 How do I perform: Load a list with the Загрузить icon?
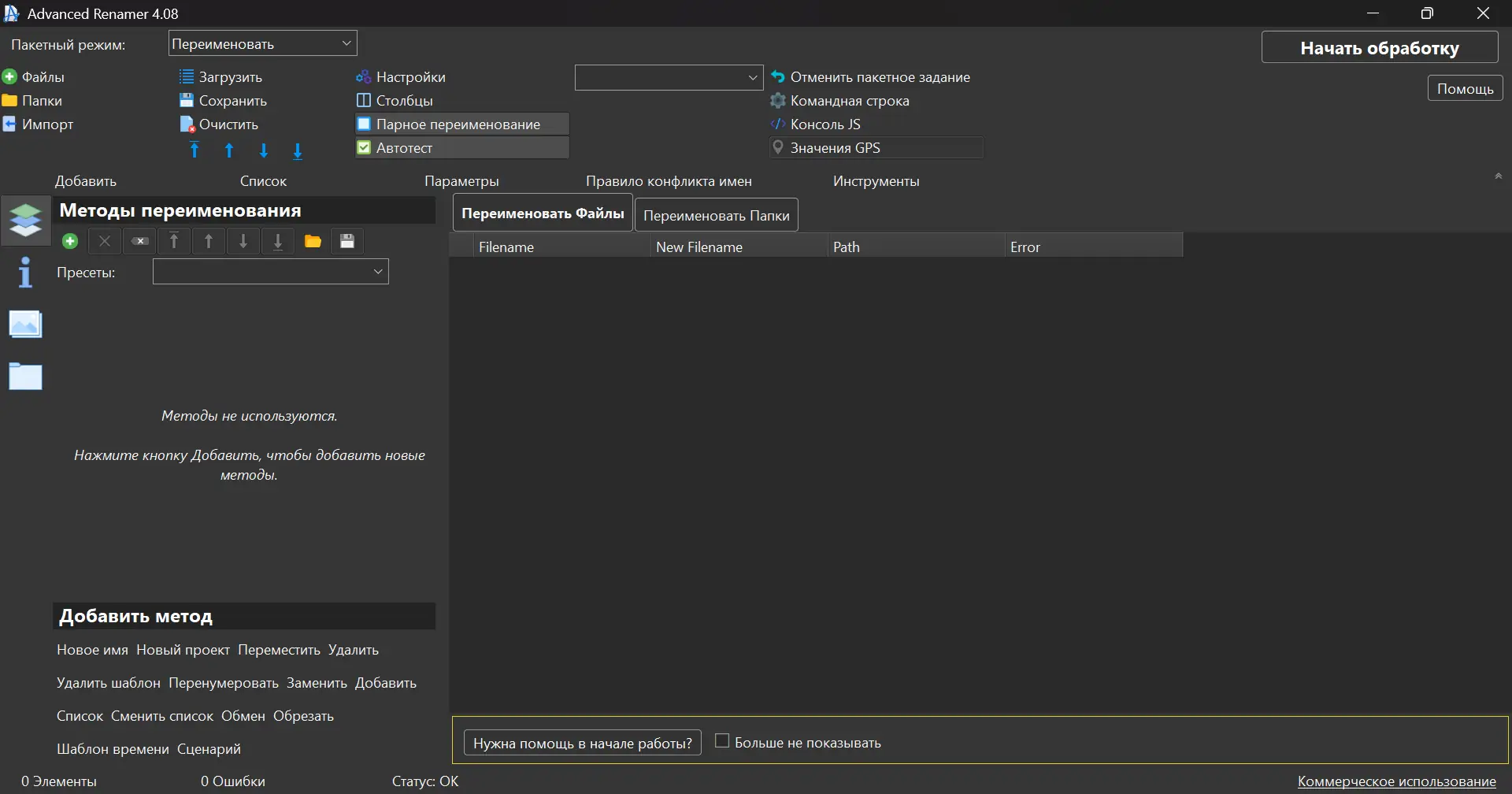[x=187, y=76]
